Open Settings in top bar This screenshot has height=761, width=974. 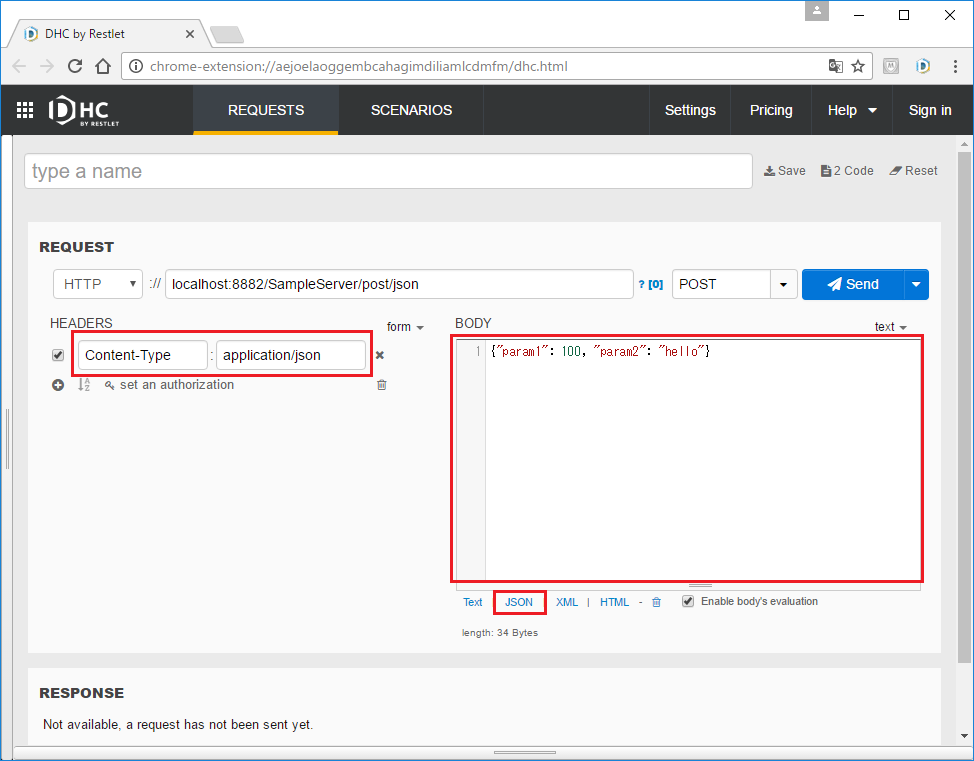pyautogui.click(x=690, y=110)
